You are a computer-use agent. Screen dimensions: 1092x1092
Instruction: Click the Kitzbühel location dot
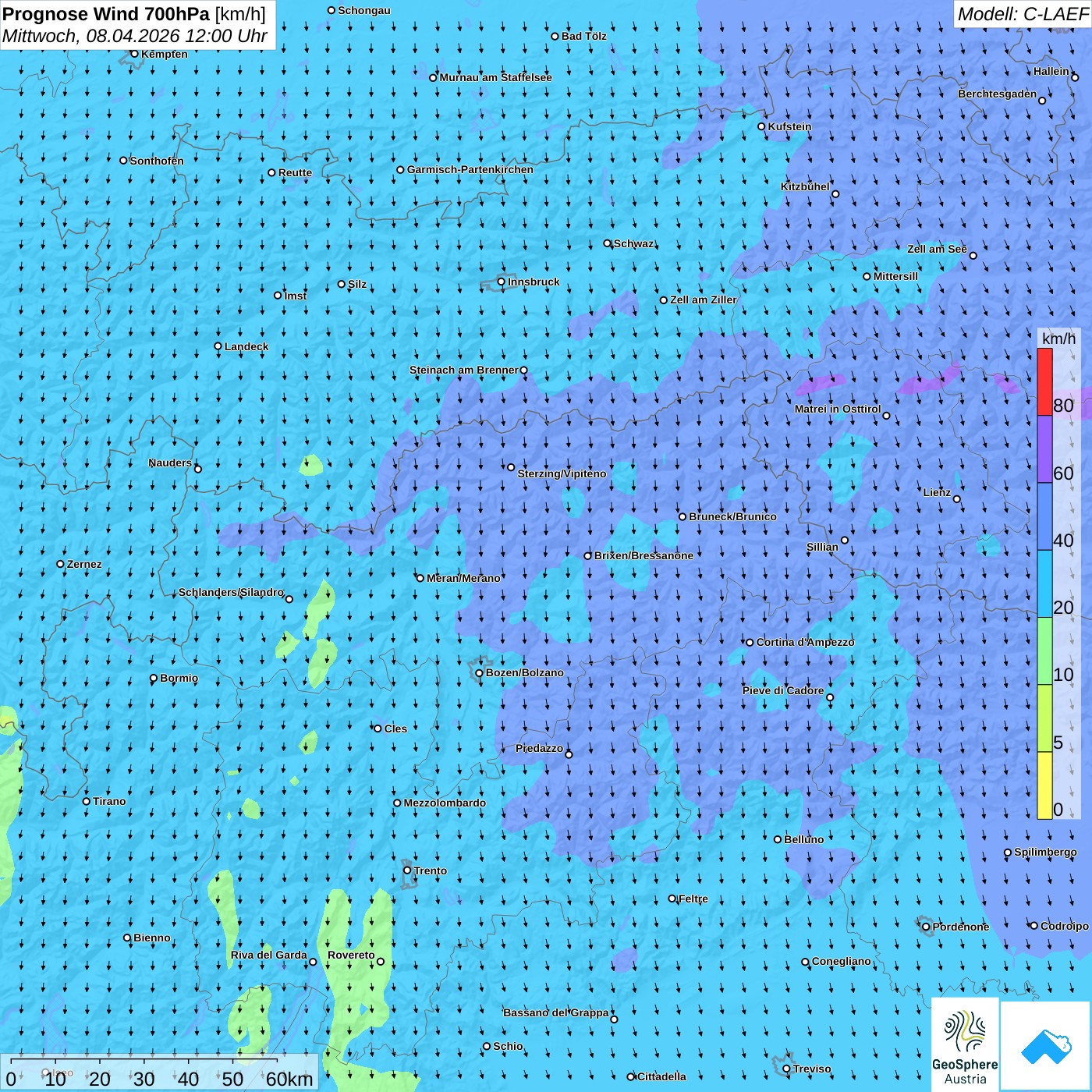835,194
